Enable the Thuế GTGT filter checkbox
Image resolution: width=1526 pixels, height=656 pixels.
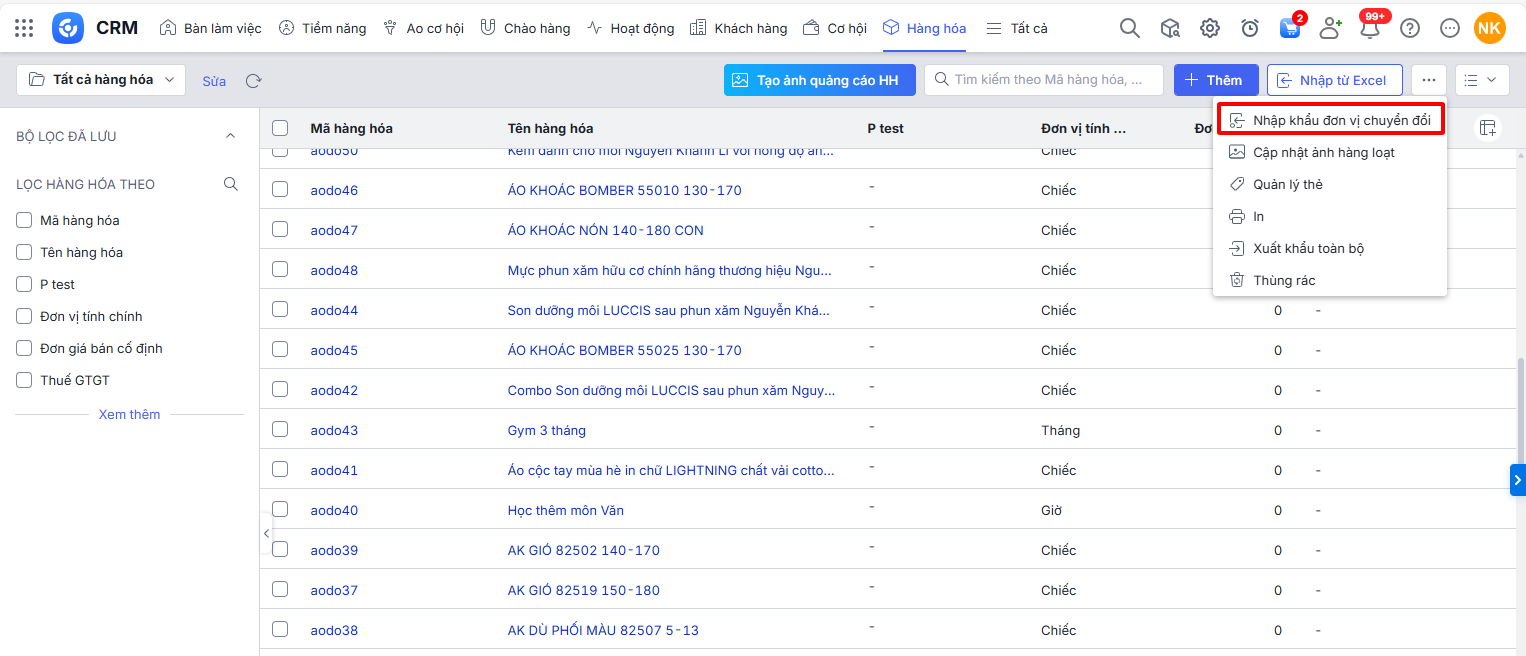24,380
